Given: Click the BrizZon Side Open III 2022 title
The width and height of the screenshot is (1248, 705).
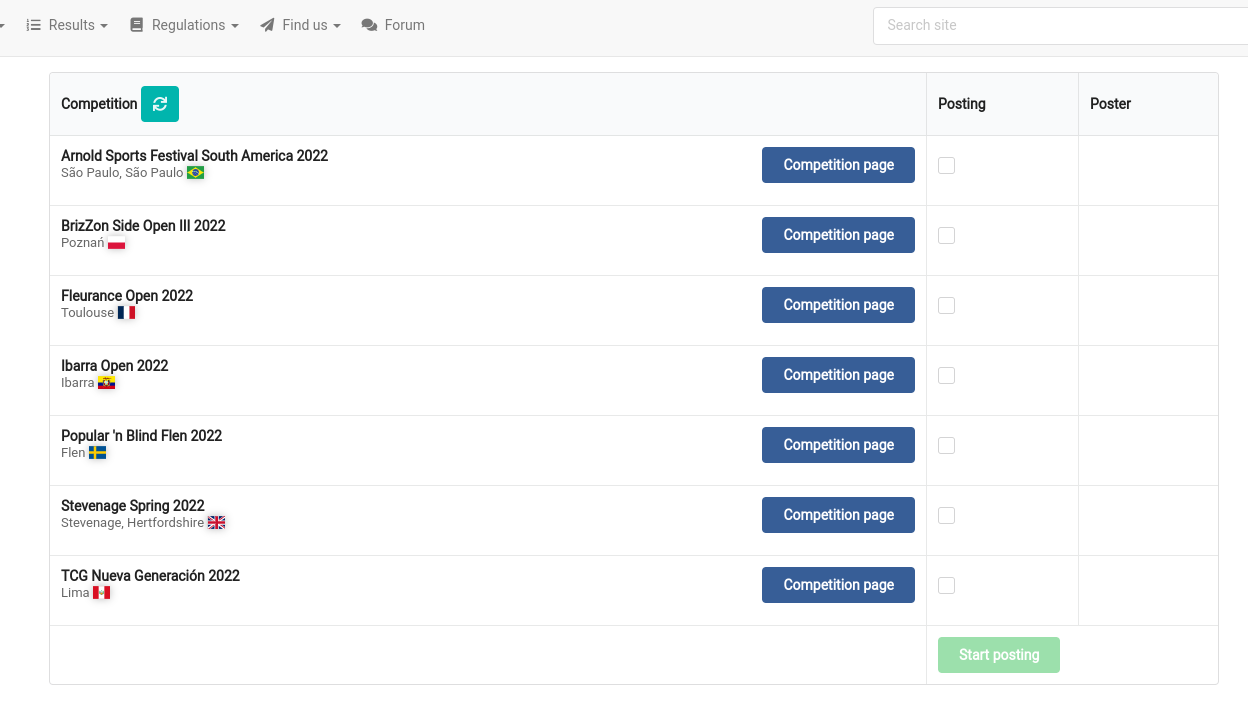Looking at the screenshot, I should (143, 226).
